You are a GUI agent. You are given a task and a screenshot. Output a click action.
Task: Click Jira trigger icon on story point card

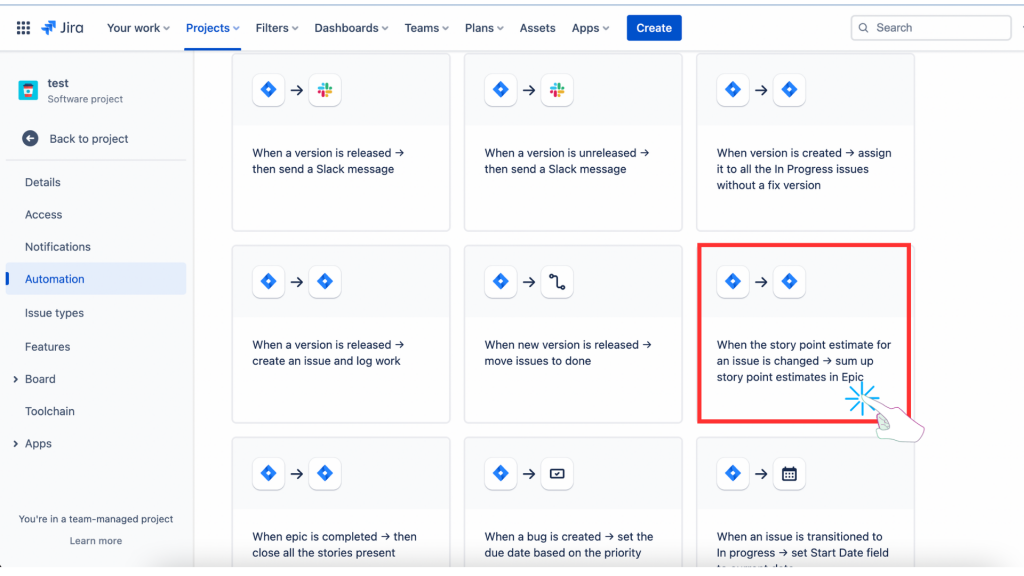733,282
